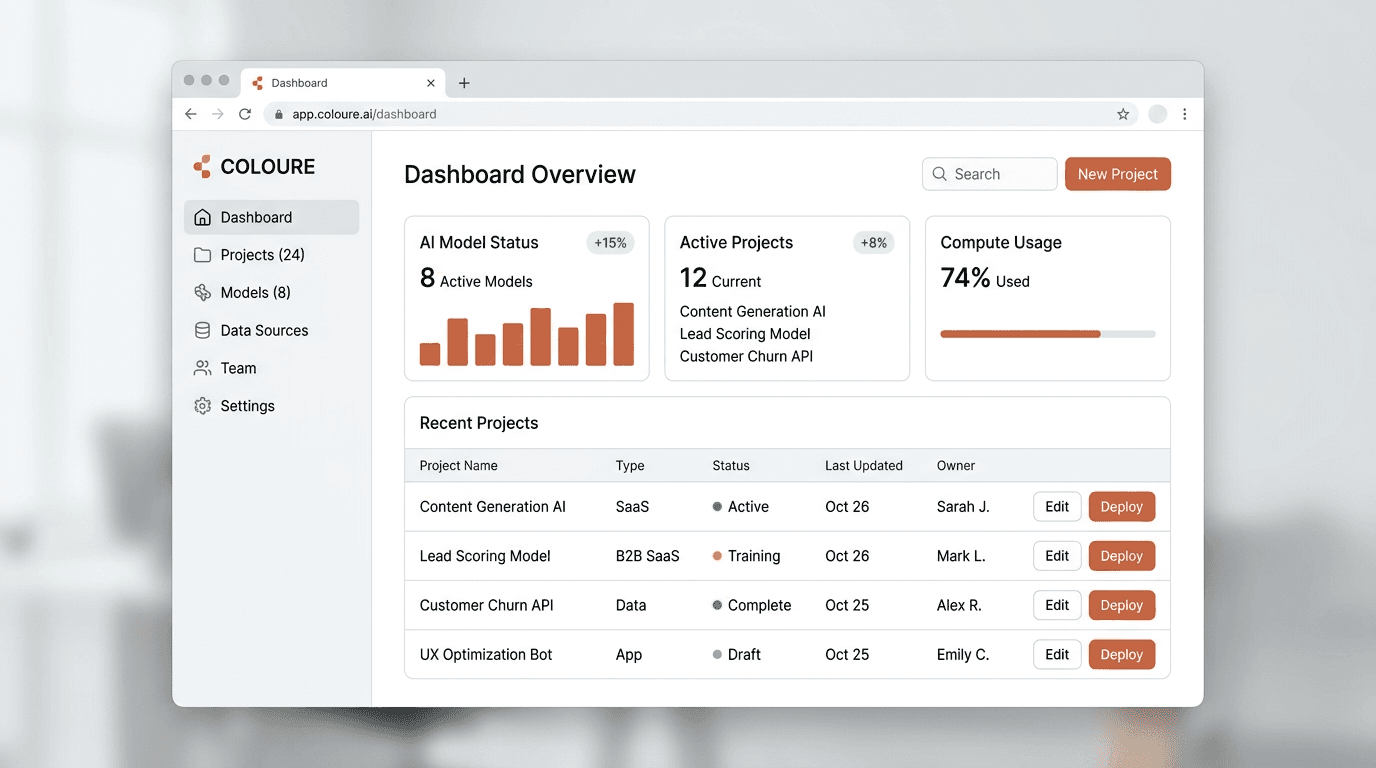This screenshot has width=1376, height=768.
Task: Open Projects (24) in the sidebar
Action: pyautogui.click(x=271, y=255)
